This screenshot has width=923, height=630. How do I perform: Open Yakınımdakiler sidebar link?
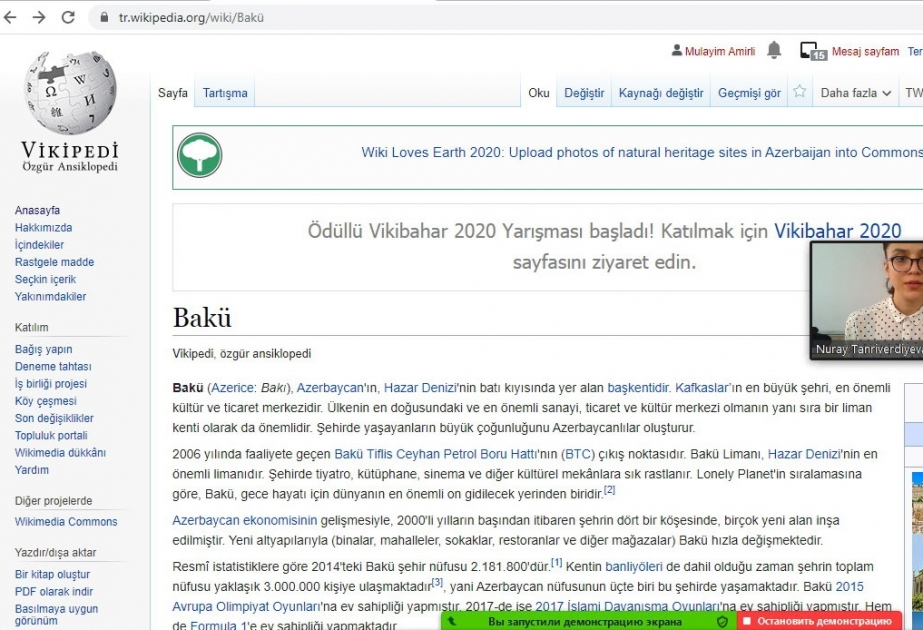pos(51,296)
